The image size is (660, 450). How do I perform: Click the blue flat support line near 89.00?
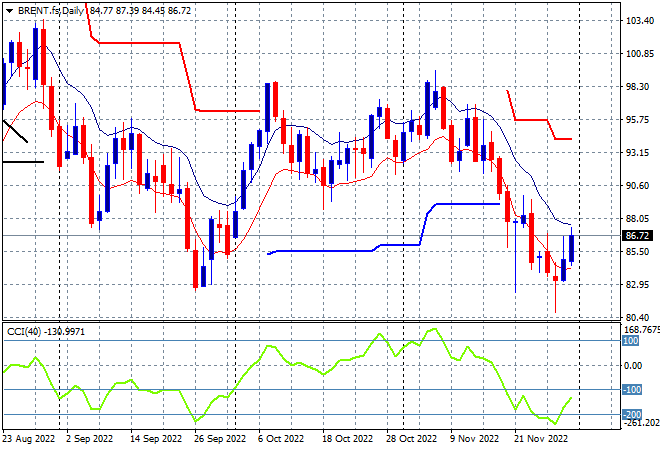[x=467, y=204]
